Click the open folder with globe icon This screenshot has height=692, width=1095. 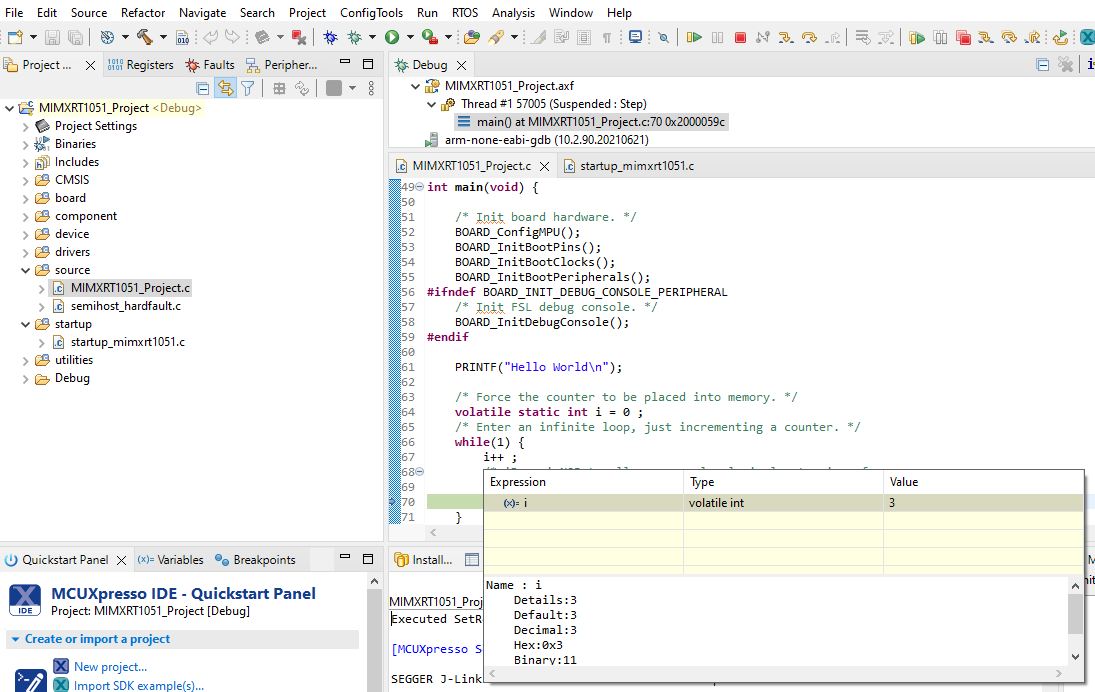[x=472, y=37]
